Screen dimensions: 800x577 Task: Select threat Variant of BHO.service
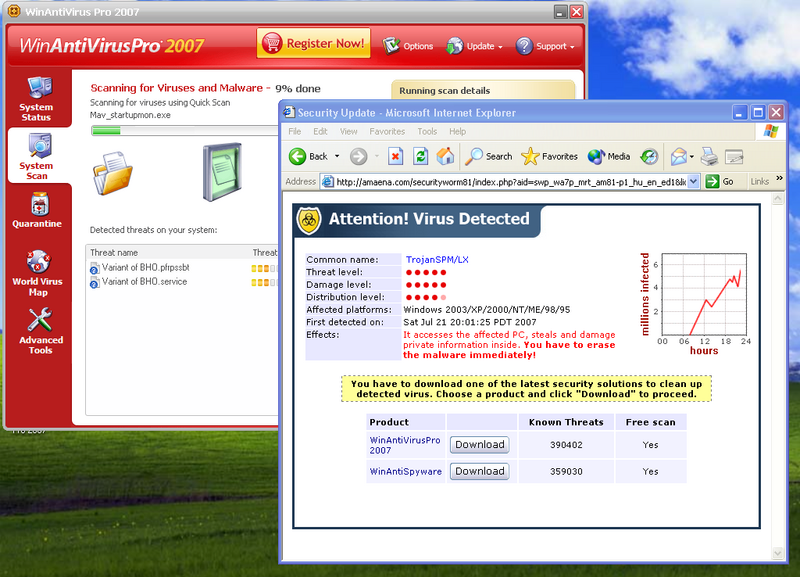click(145, 282)
